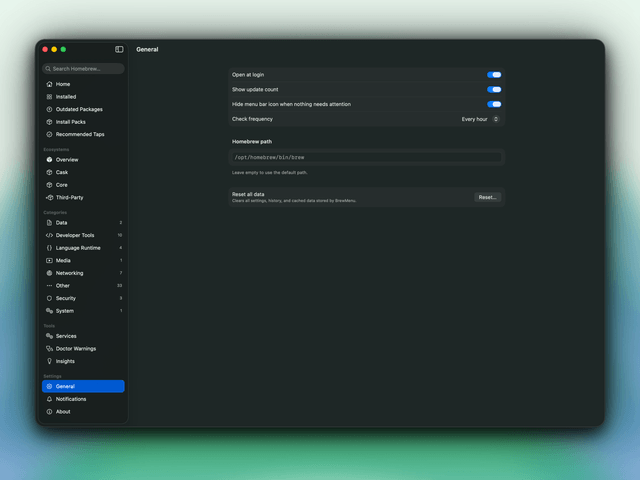Click the search magnifier icon
This screenshot has width=640, height=480.
48,69
